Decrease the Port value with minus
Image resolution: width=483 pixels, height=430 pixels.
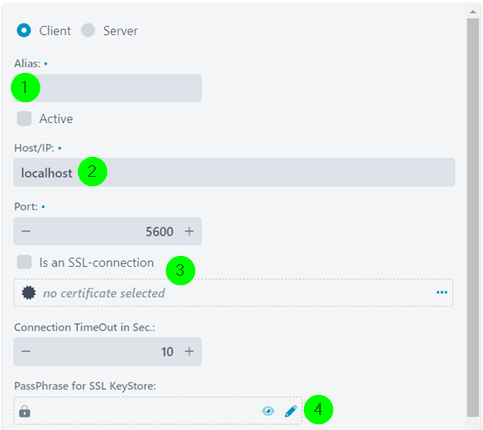click(x=26, y=231)
